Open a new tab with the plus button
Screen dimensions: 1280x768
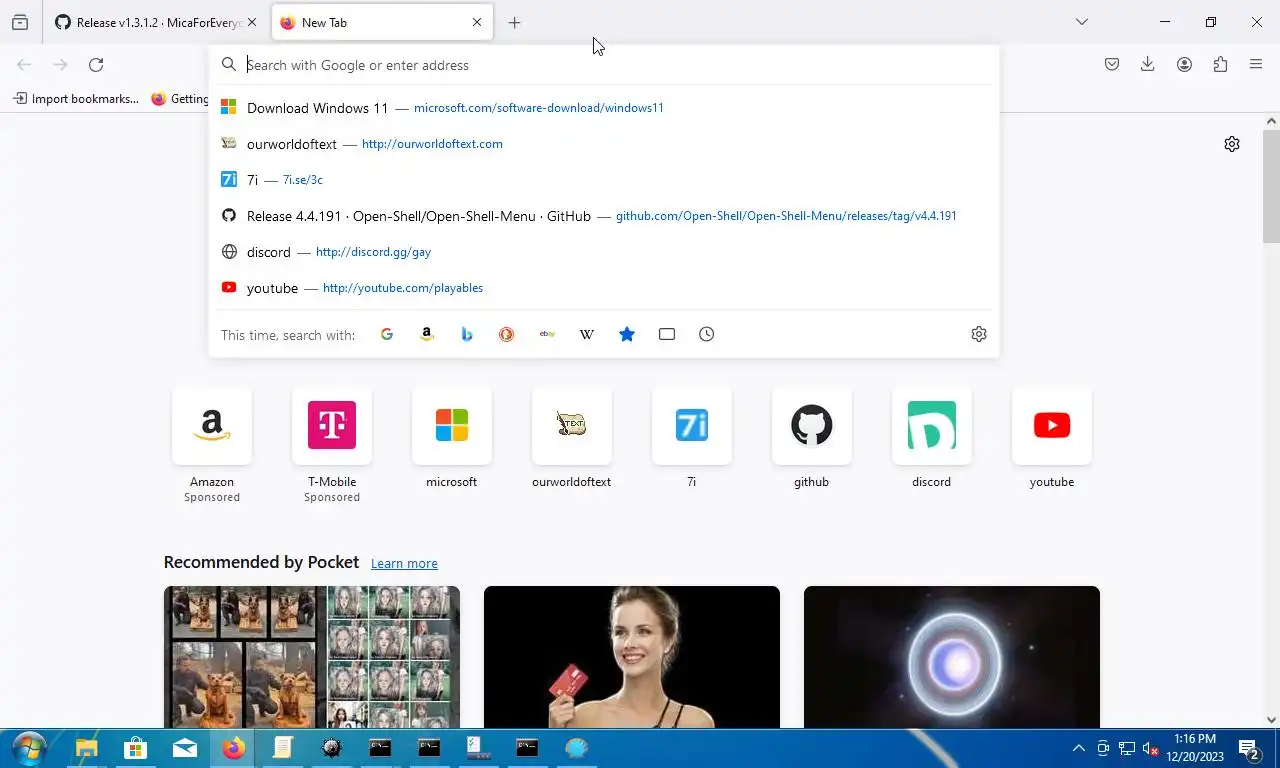(514, 22)
